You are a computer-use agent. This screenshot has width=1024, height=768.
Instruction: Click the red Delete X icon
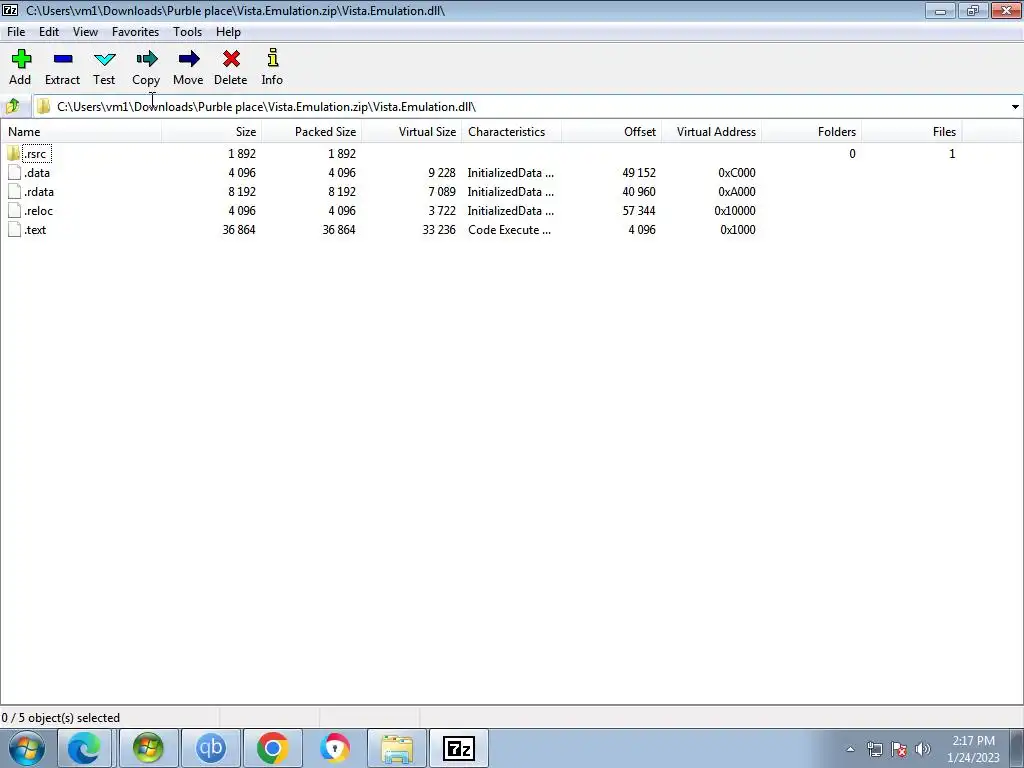click(x=231, y=59)
